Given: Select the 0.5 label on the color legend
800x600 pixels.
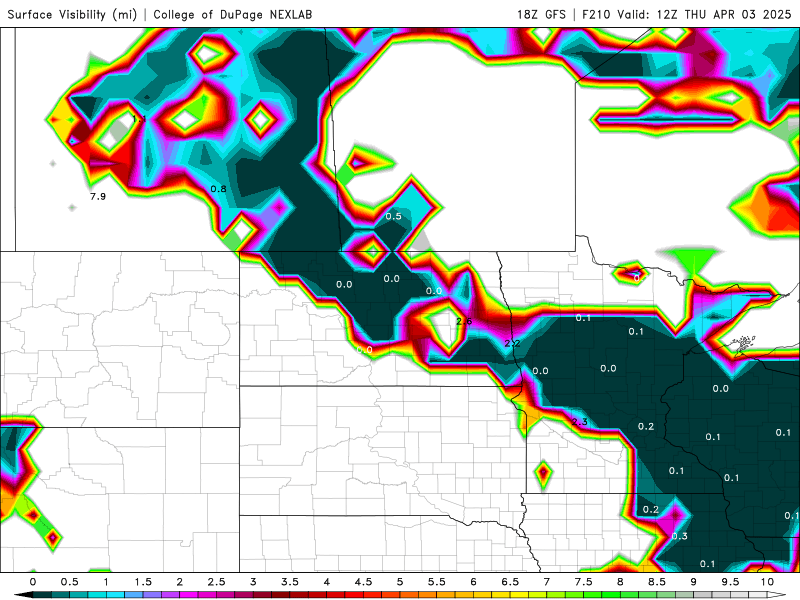Looking at the screenshot, I should [x=70, y=582].
